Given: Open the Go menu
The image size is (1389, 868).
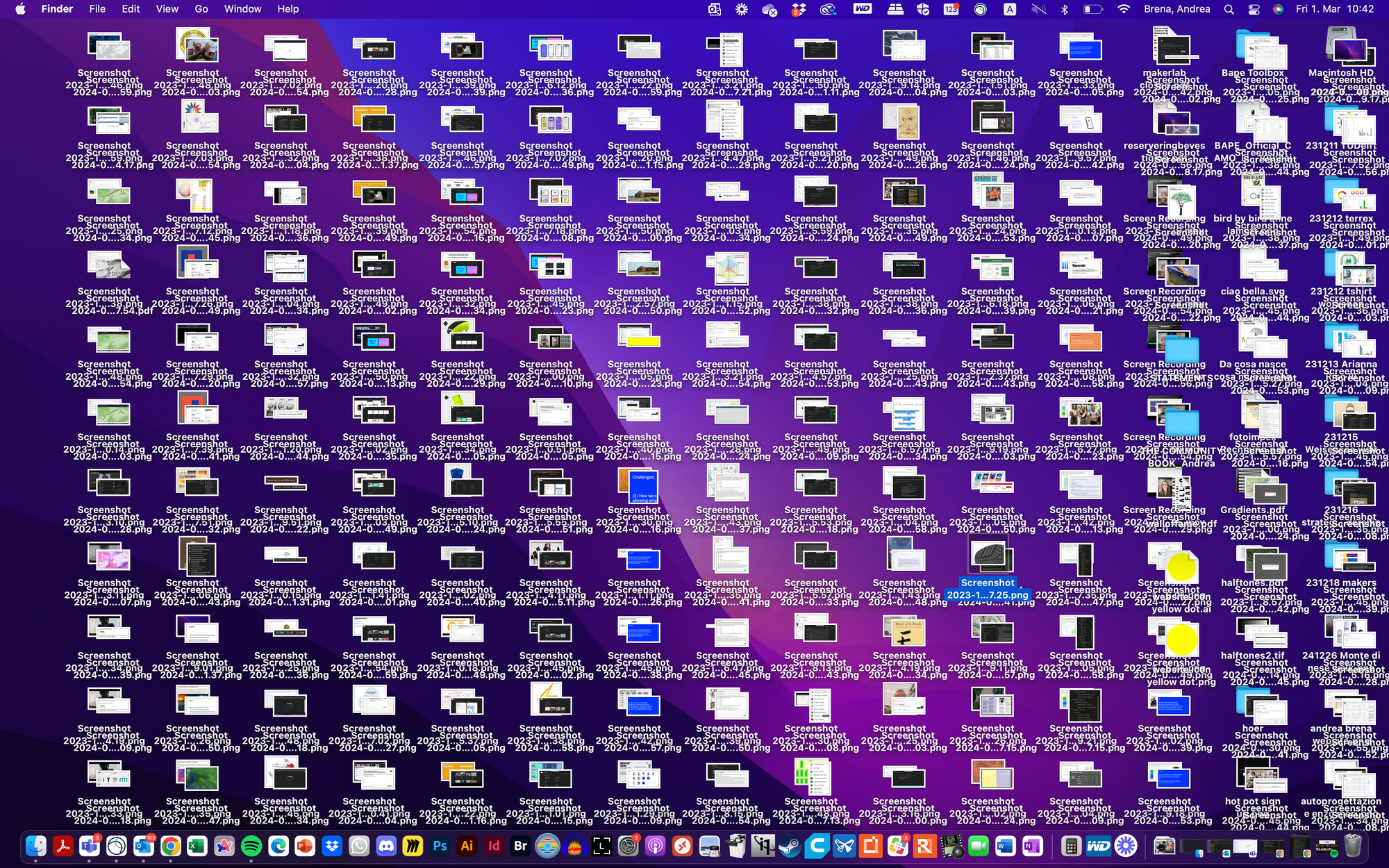Looking at the screenshot, I should [x=201, y=9].
